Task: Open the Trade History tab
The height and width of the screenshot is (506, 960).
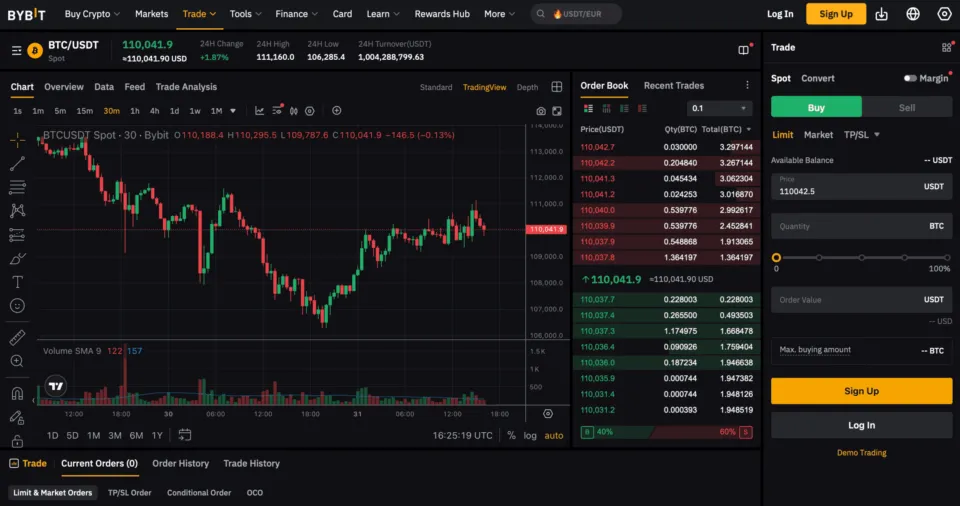Action: pyautogui.click(x=252, y=464)
